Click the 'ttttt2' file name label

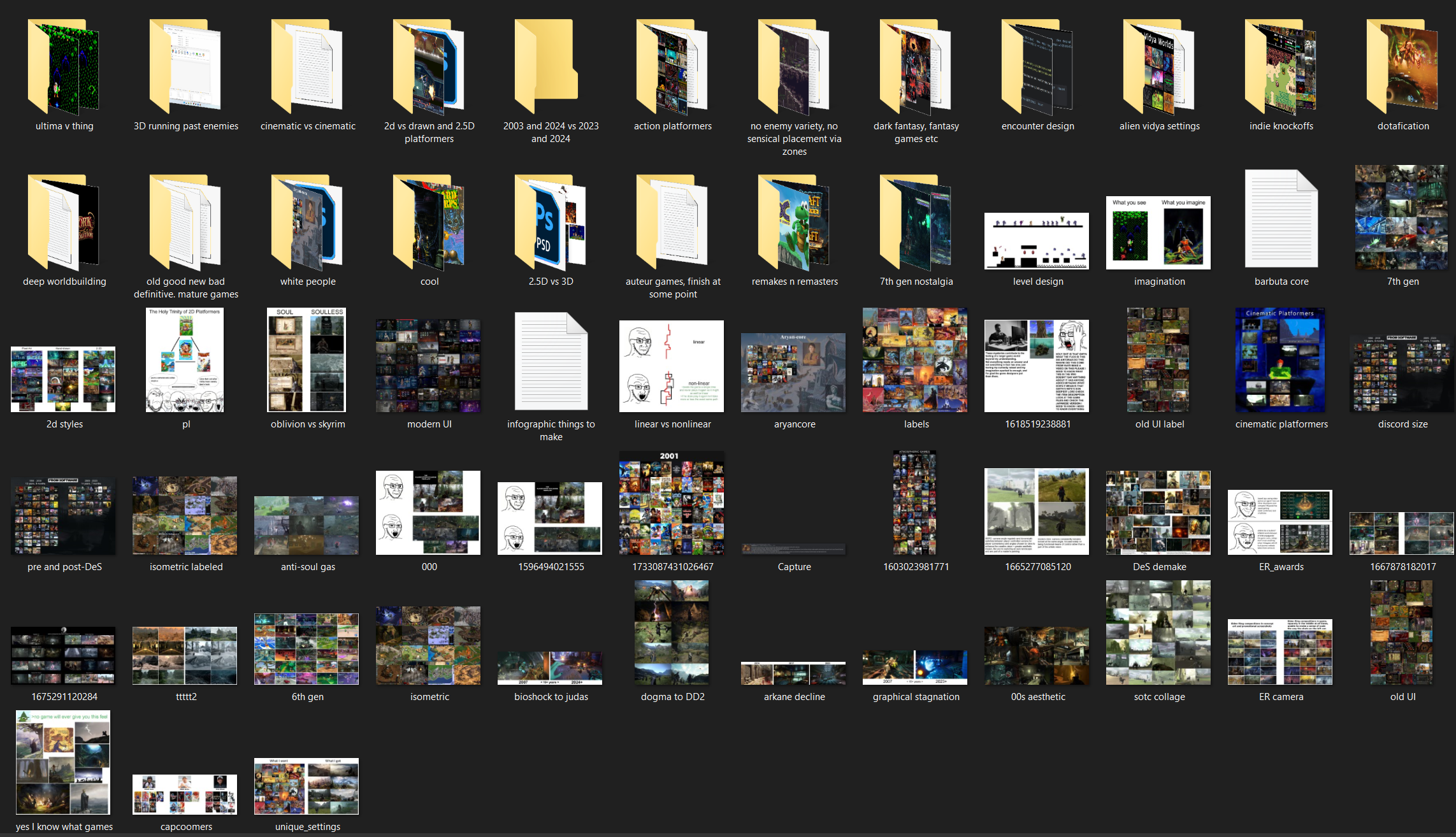(x=186, y=697)
